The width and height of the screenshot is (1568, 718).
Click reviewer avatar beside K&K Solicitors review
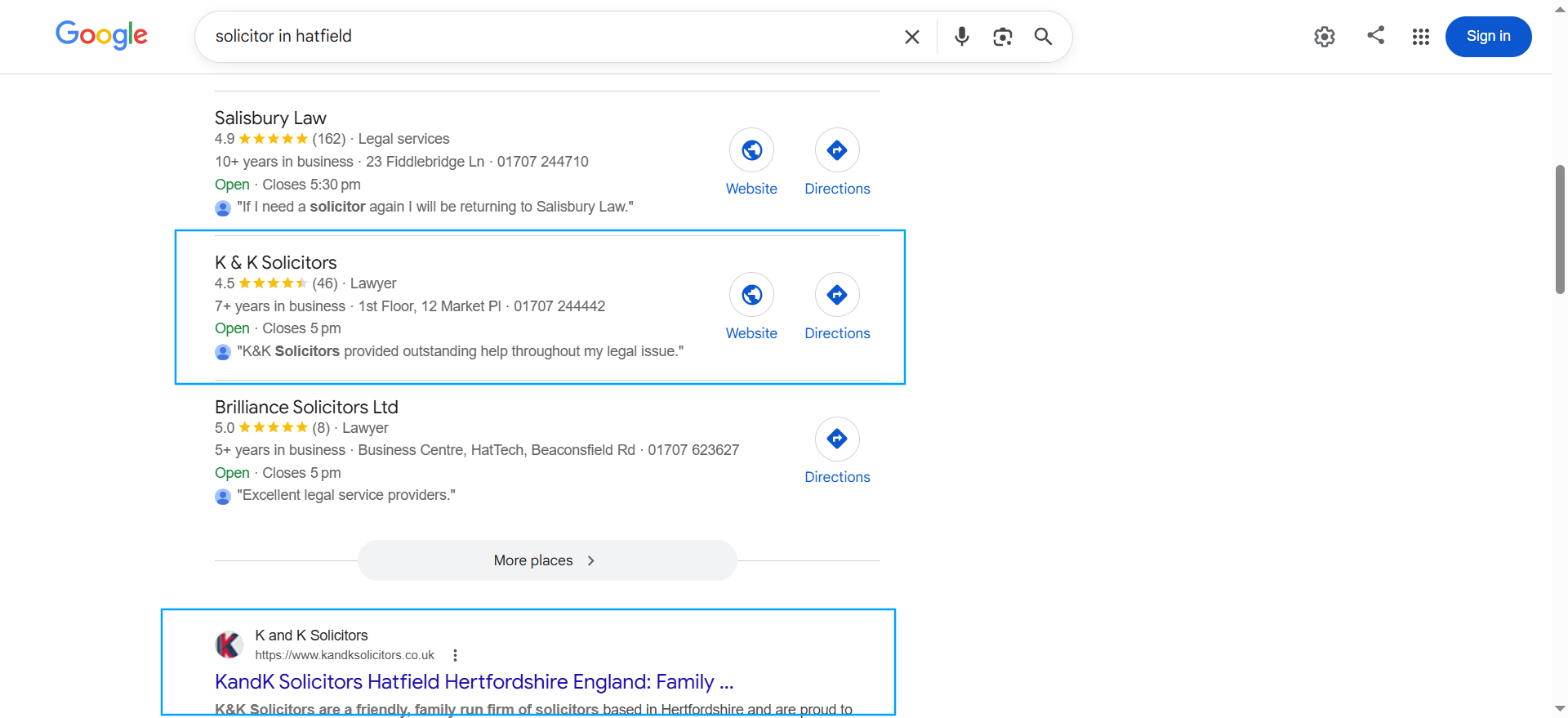click(x=223, y=352)
